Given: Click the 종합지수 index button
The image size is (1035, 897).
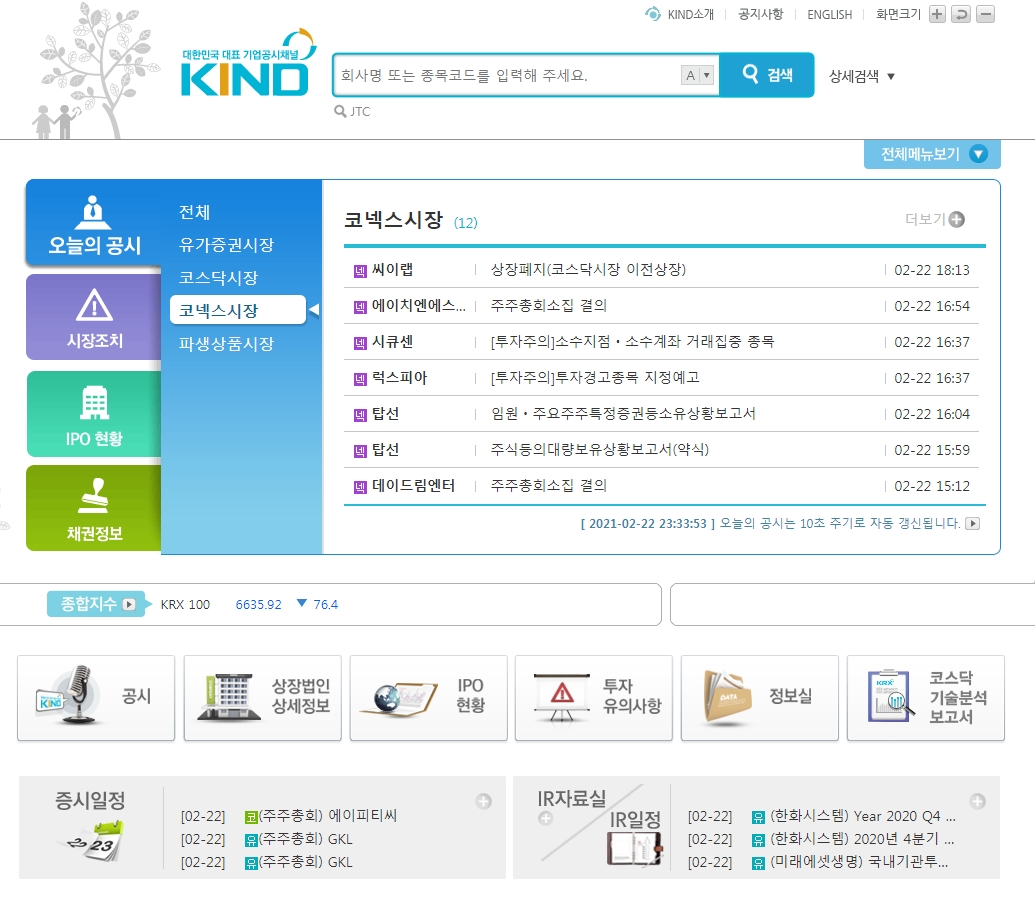Looking at the screenshot, I should 96,604.
